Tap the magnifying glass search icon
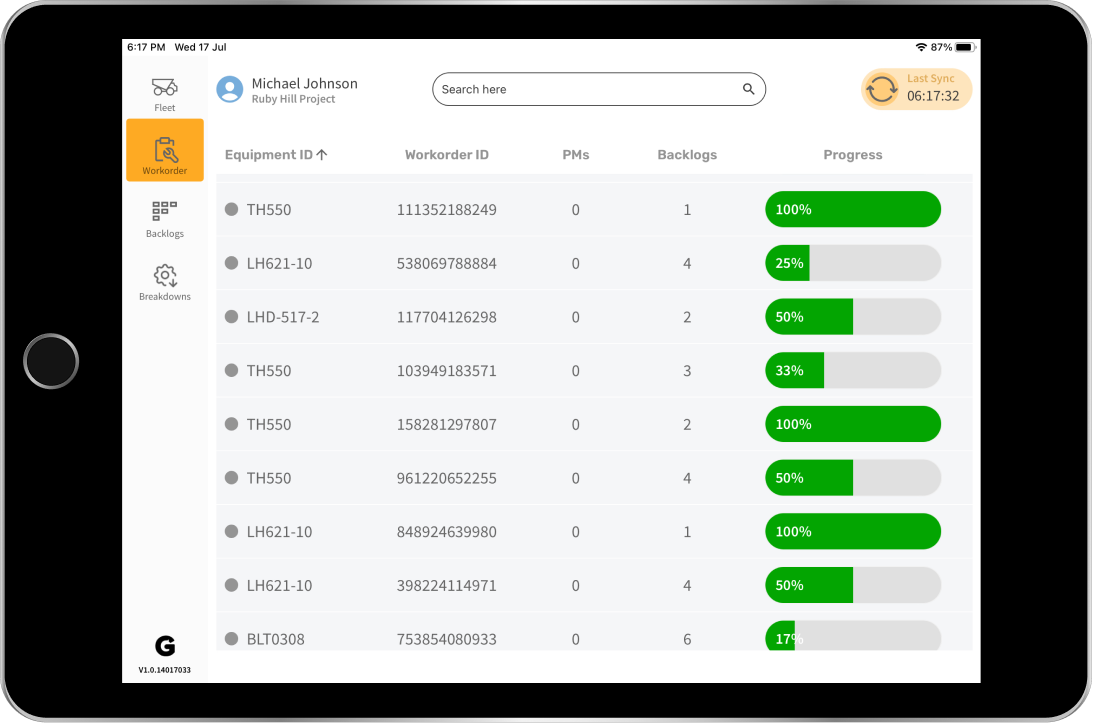 [x=748, y=89]
